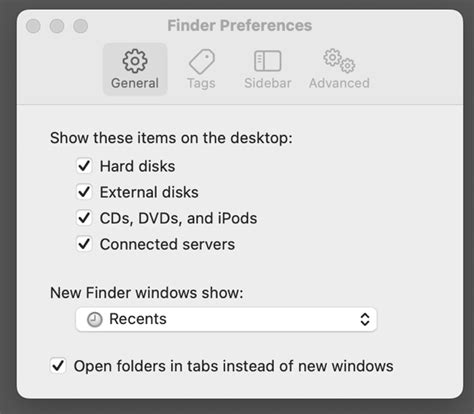Image resolution: width=474 pixels, height=414 pixels.
Task: Disable CDs, DVDs, and iPods checkbox
Action: [84, 218]
